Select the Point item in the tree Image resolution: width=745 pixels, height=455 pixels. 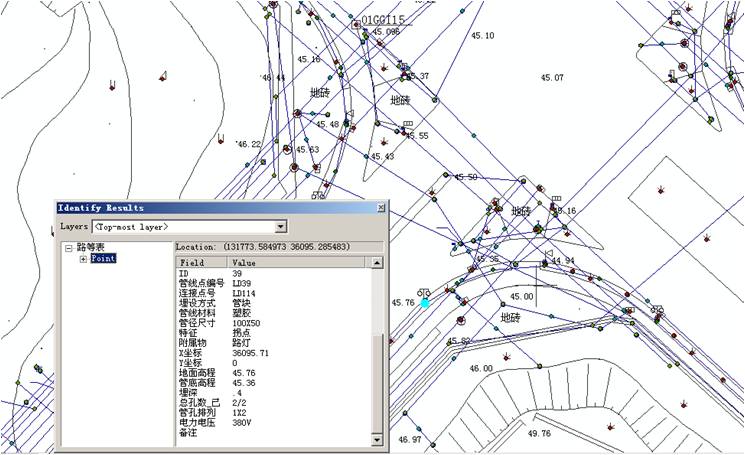(x=103, y=259)
